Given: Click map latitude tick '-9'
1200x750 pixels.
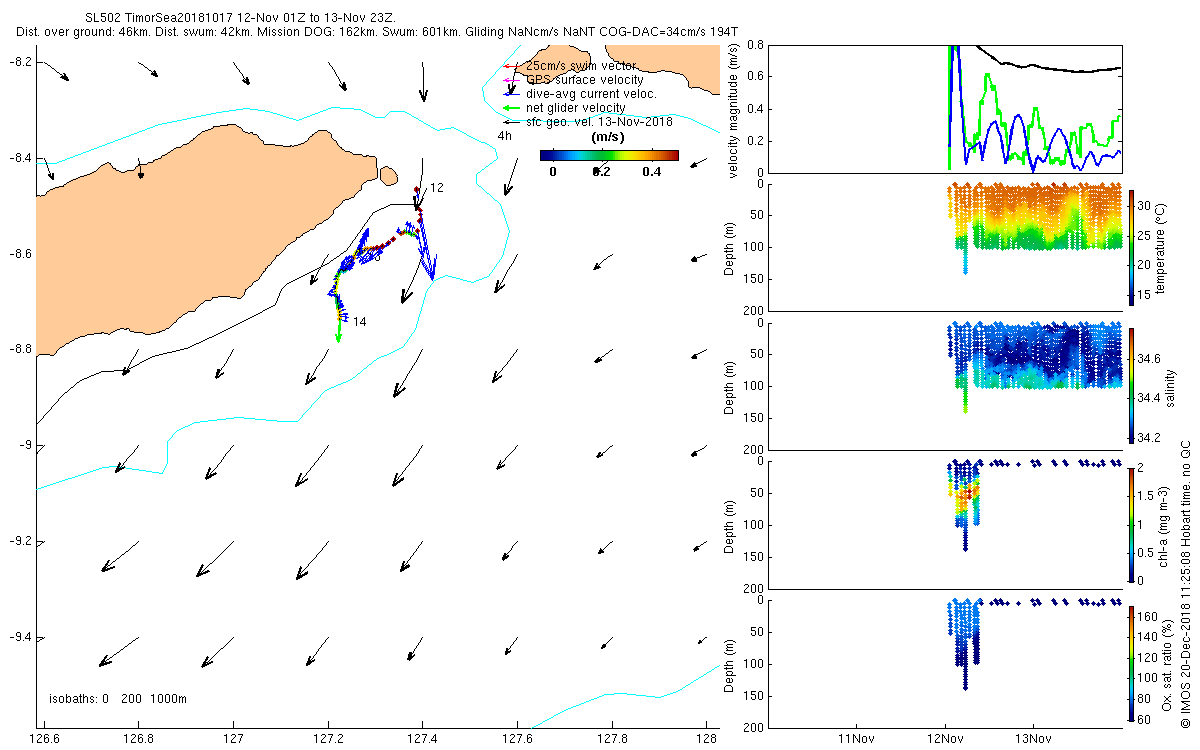Looking at the screenshot, I should point(25,445).
